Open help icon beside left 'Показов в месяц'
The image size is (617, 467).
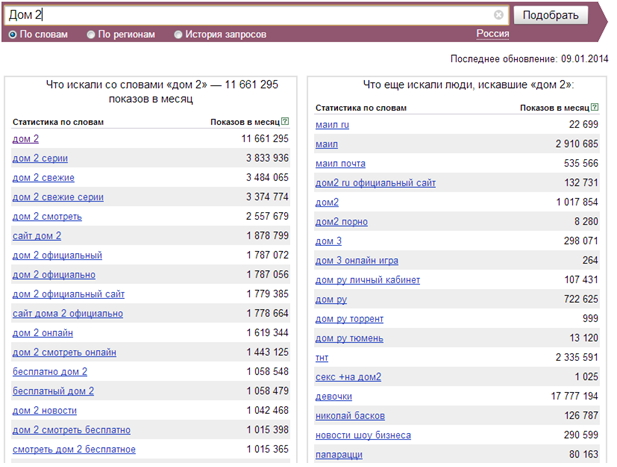tap(285, 121)
